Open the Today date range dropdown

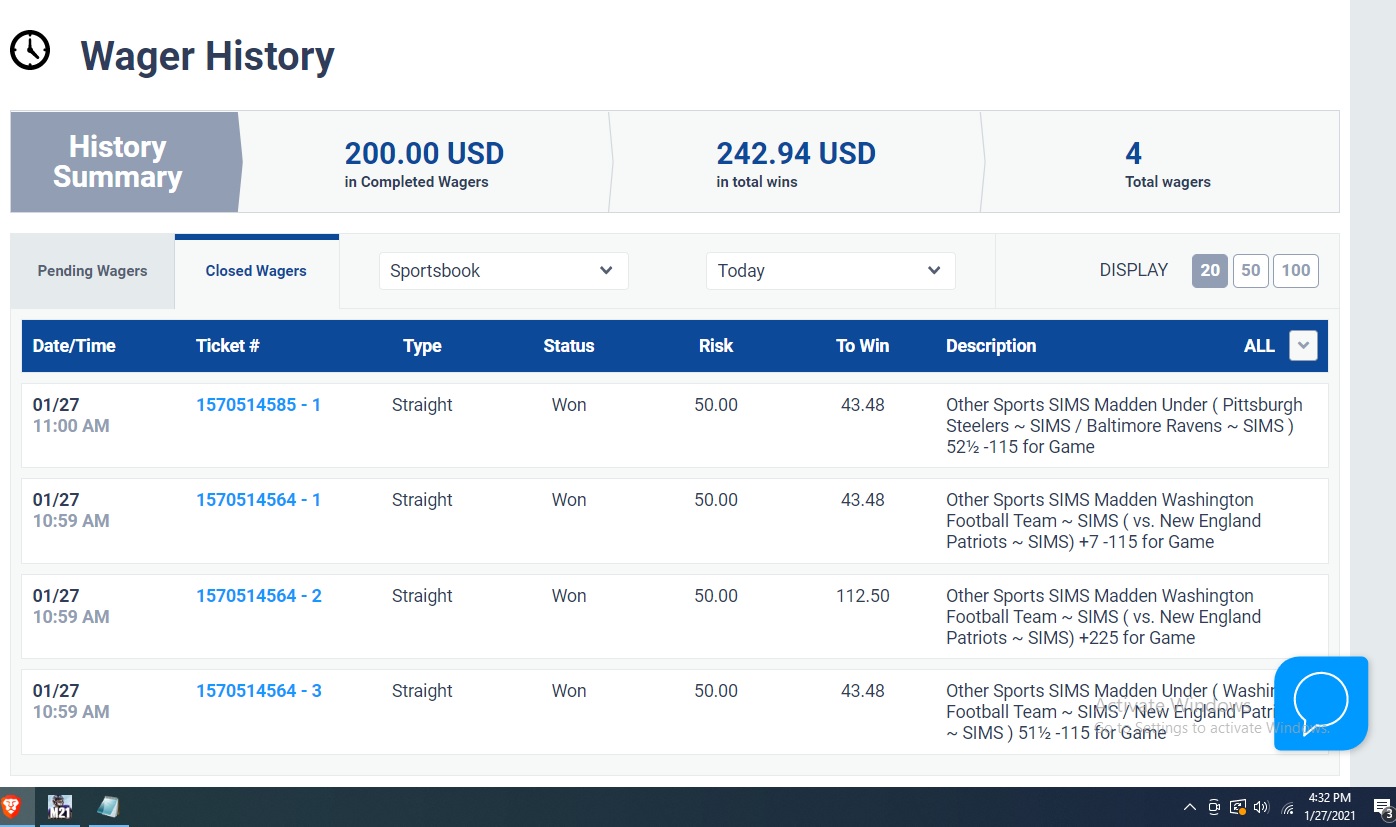click(830, 271)
